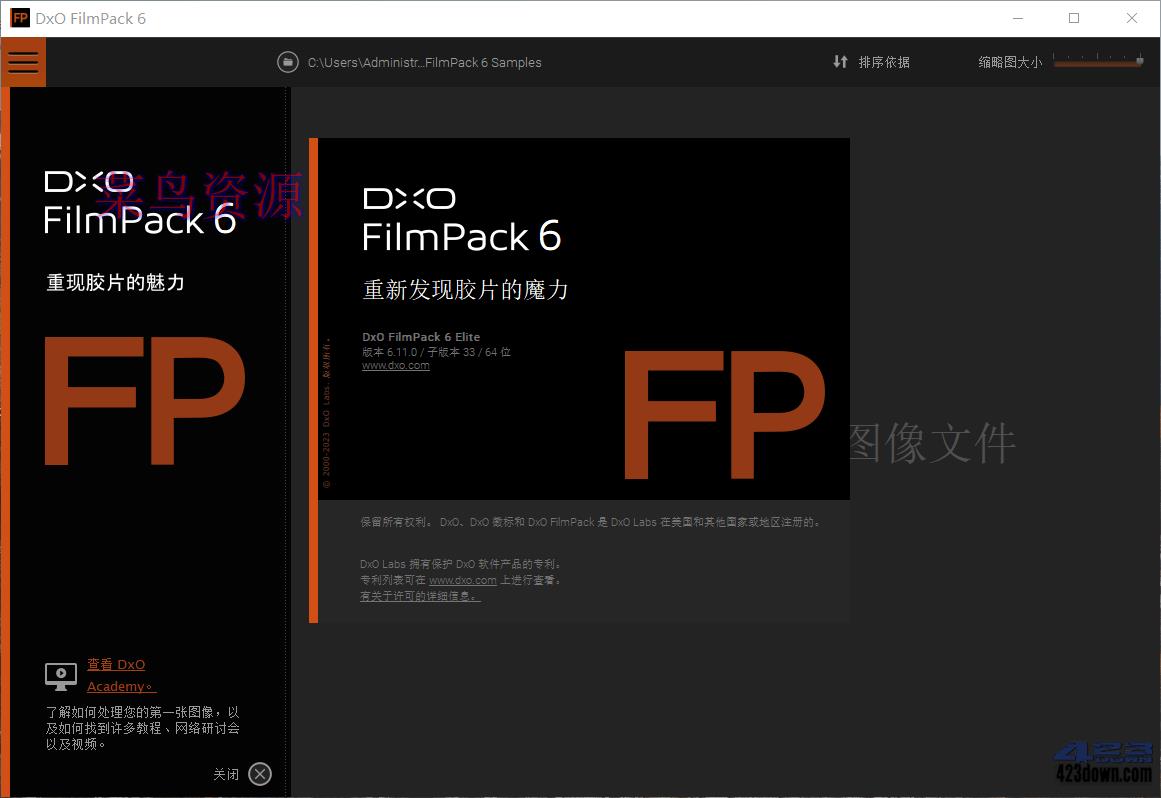Click the circled X icon beside 关闭

point(259,773)
